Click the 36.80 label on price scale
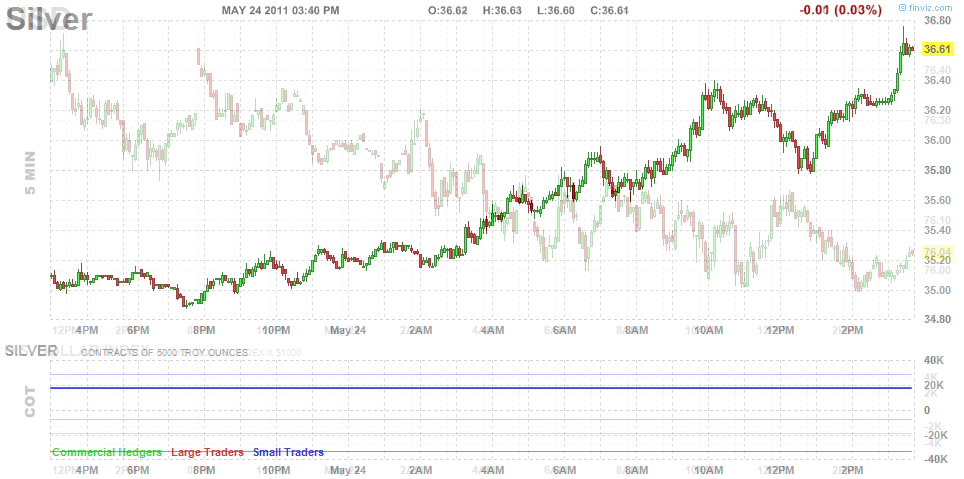Viewport: 964px width, 479px height. 937,20
